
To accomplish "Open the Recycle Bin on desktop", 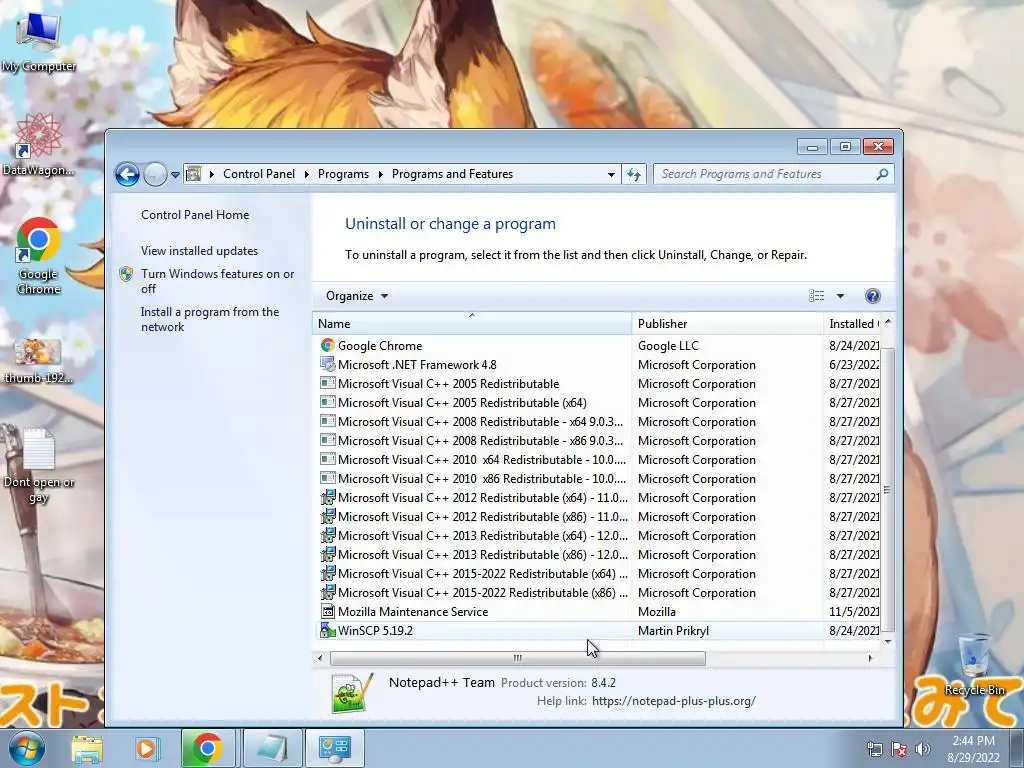I will (x=974, y=665).
